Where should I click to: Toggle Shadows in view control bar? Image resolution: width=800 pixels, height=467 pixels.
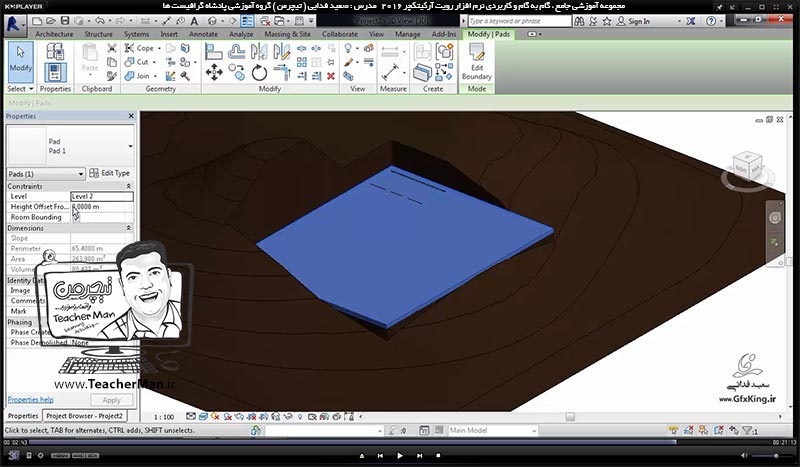(228, 416)
